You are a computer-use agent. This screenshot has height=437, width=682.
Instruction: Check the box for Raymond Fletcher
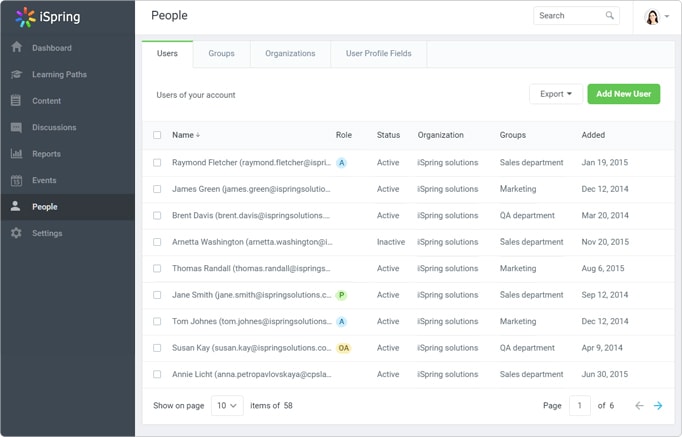157,162
